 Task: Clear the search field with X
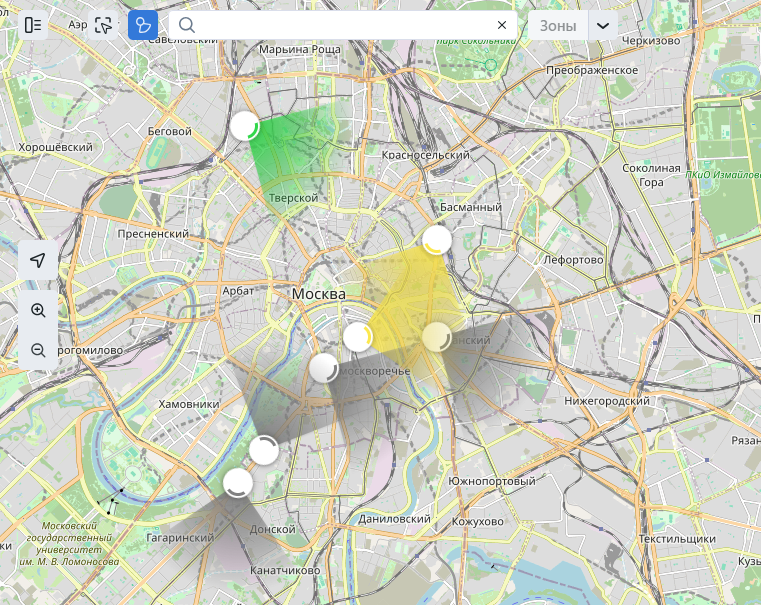click(502, 25)
